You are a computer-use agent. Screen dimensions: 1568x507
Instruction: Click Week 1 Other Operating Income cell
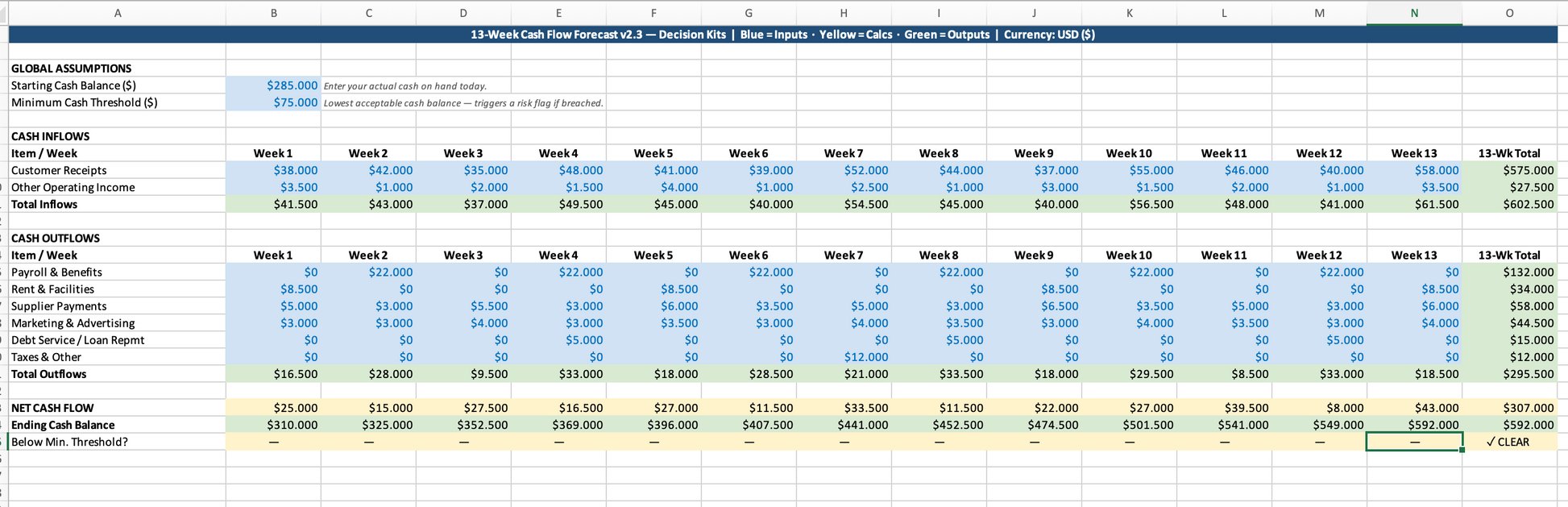tap(274, 187)
